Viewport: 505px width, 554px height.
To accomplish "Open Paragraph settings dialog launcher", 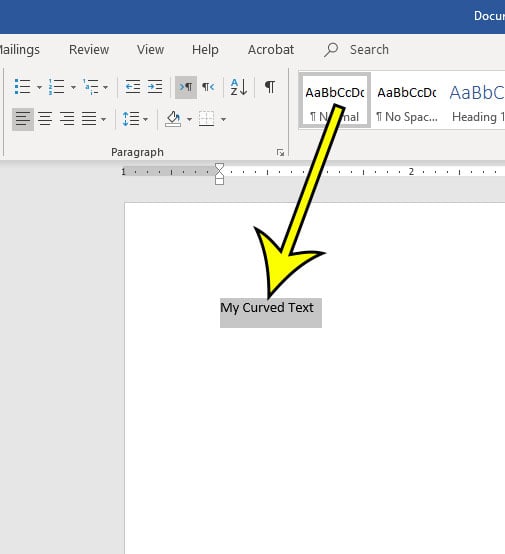I will [280, 153].
